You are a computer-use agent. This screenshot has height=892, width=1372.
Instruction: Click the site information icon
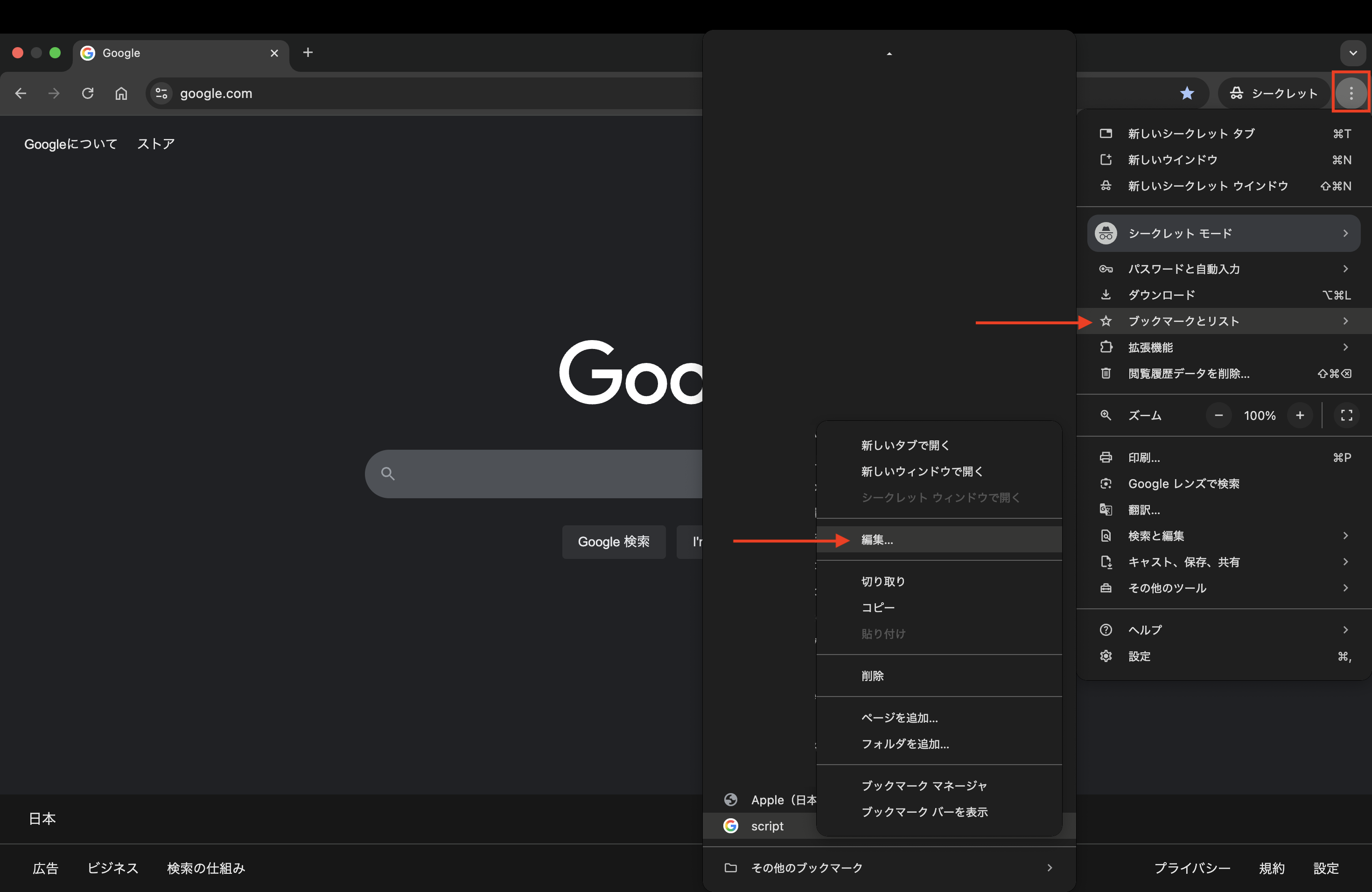pyautogui.click(x=161, y=93)
